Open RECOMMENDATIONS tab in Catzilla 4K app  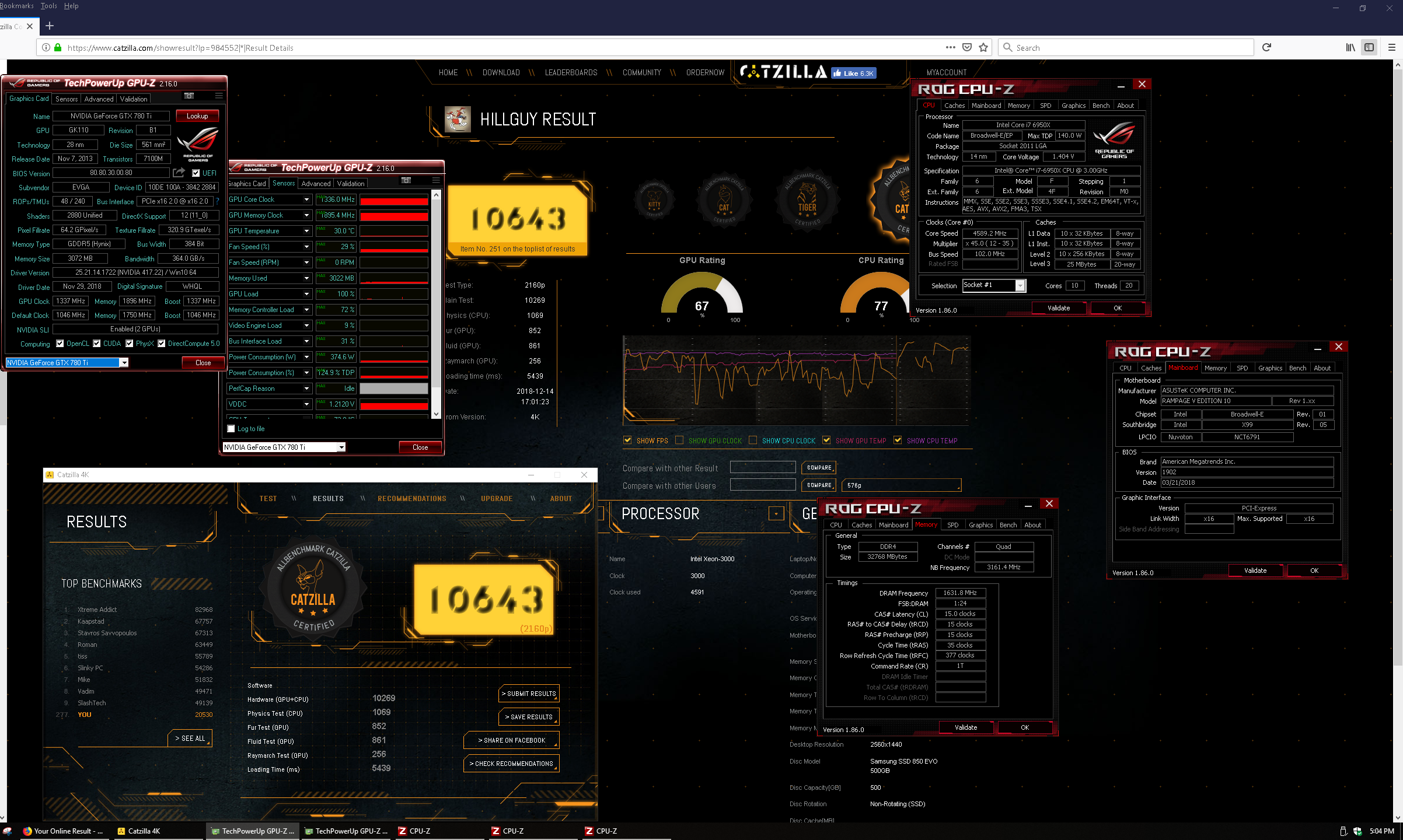(x=411, y=499)
